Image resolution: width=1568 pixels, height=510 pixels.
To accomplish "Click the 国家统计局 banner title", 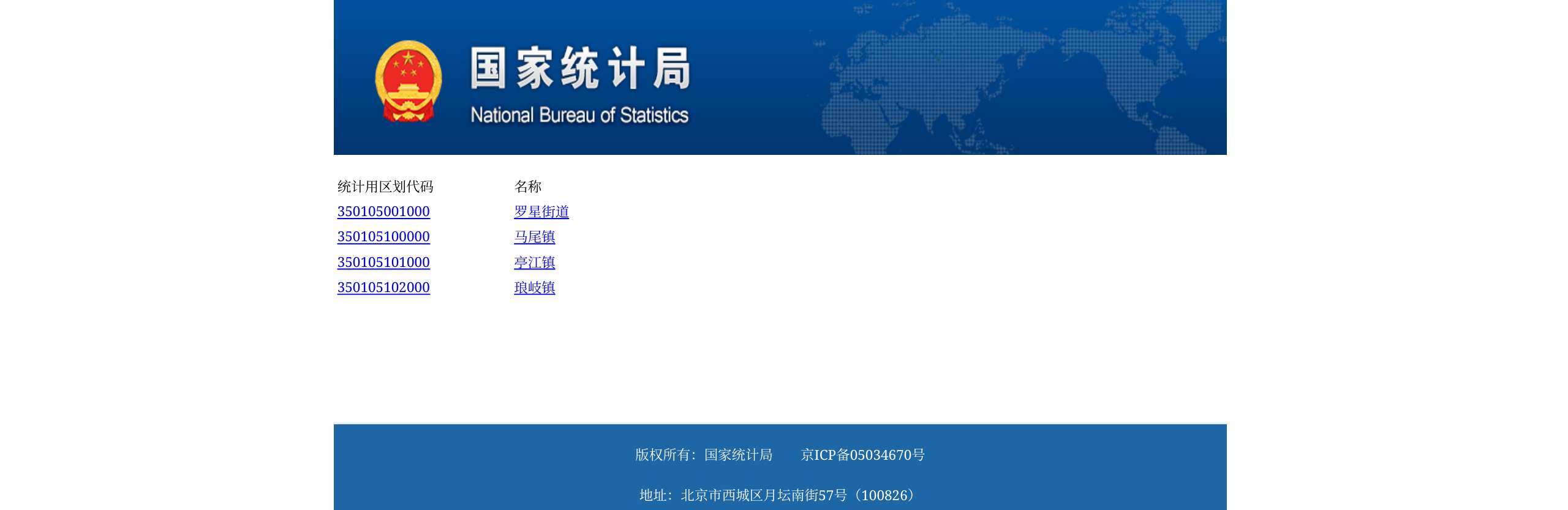I will pyautogui.click(x=580, y=68).
